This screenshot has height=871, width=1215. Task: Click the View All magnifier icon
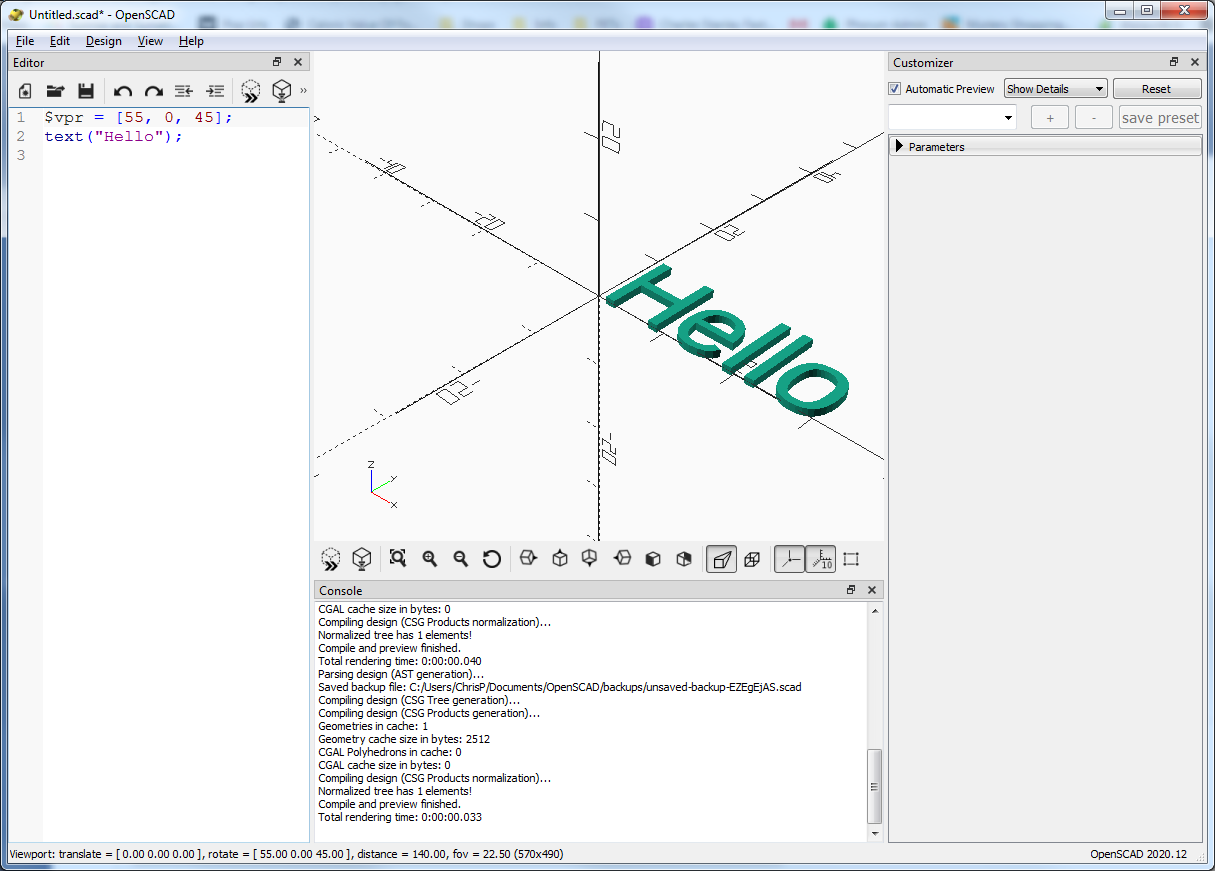coord(398,559)
